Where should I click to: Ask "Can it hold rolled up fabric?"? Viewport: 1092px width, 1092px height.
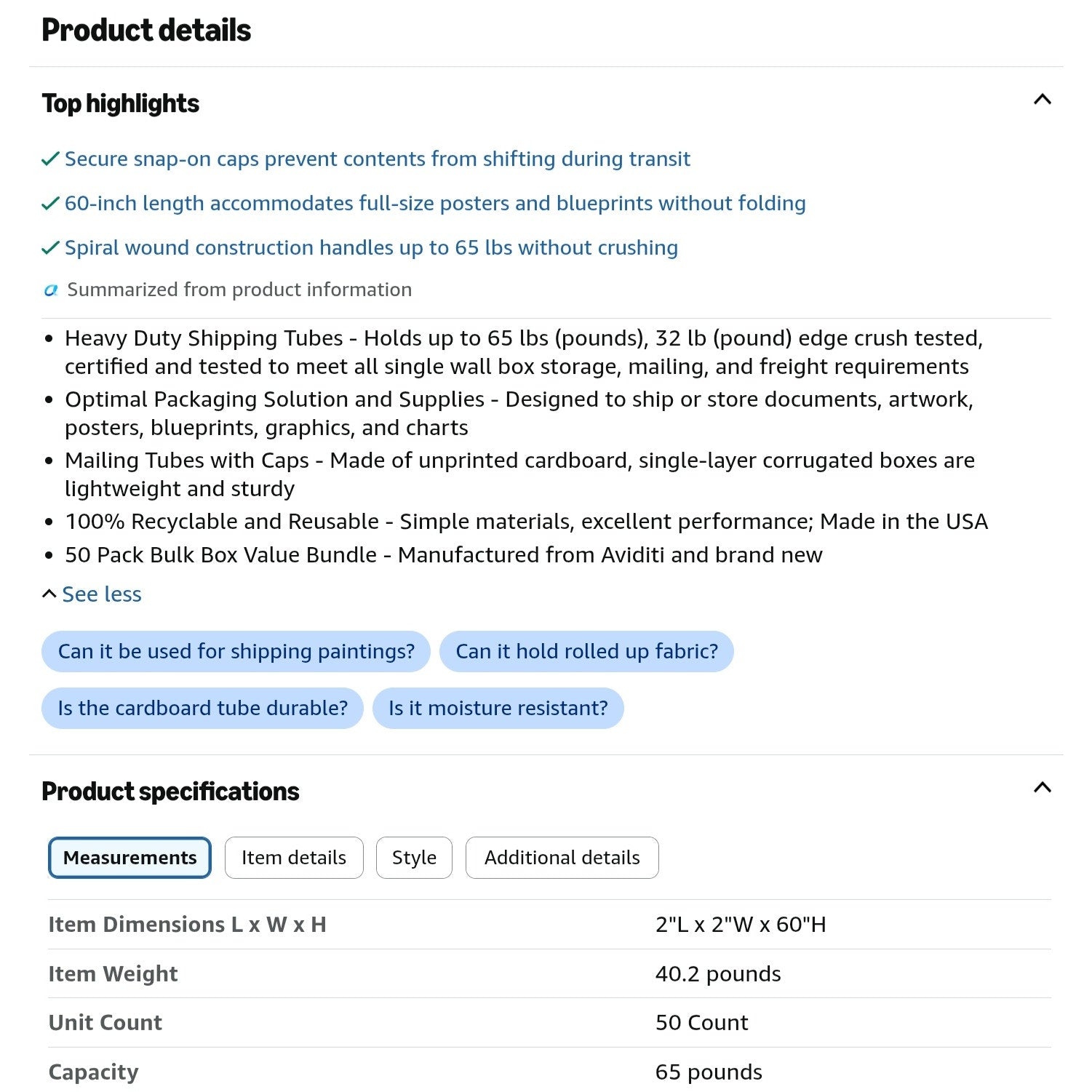pyautogui.click(x=586, y=651)
